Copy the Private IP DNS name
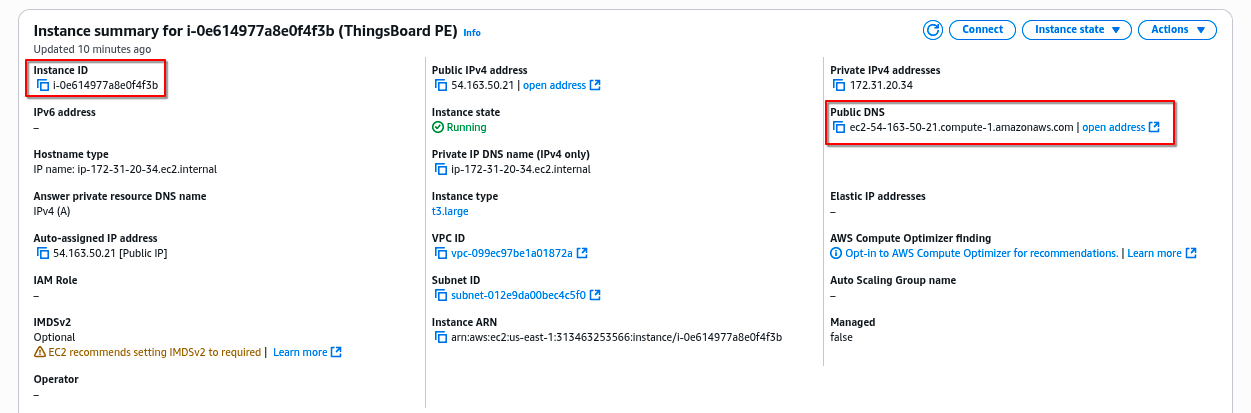1251x413 pixels. point(441,170)
